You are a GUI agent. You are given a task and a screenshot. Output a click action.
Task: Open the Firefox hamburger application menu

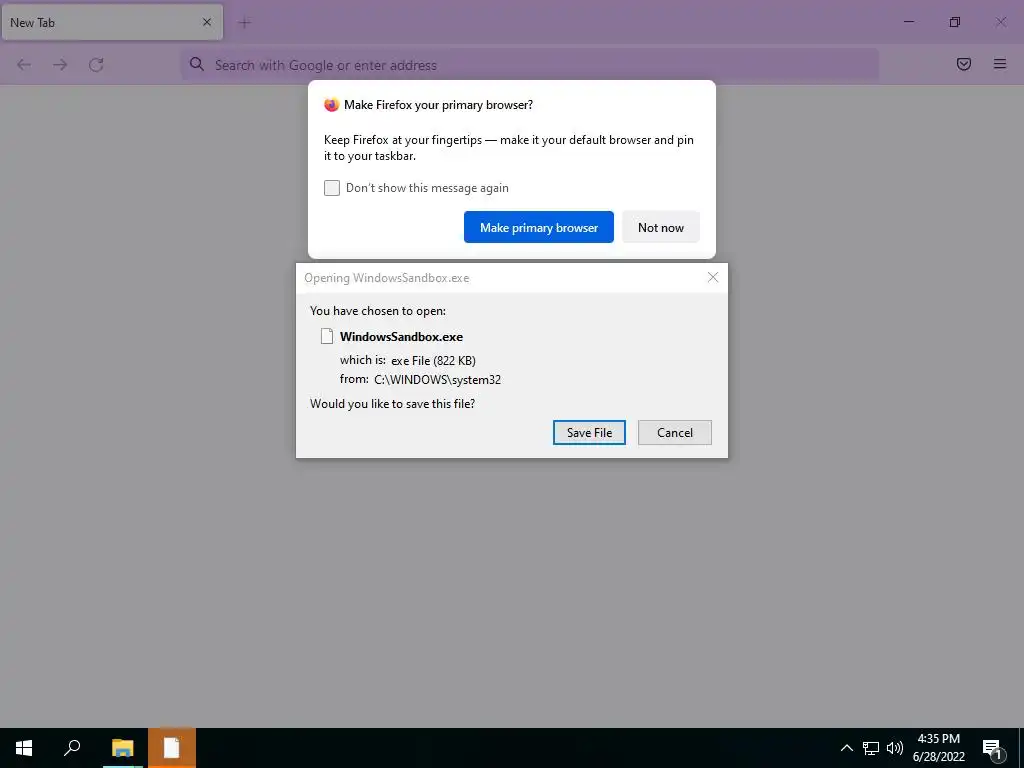[1000, 64]
